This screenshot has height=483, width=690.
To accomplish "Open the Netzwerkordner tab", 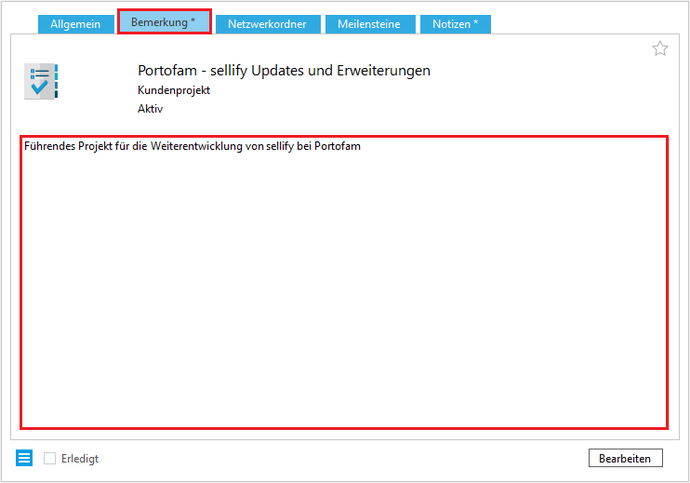I will click(x=268, y=24).
